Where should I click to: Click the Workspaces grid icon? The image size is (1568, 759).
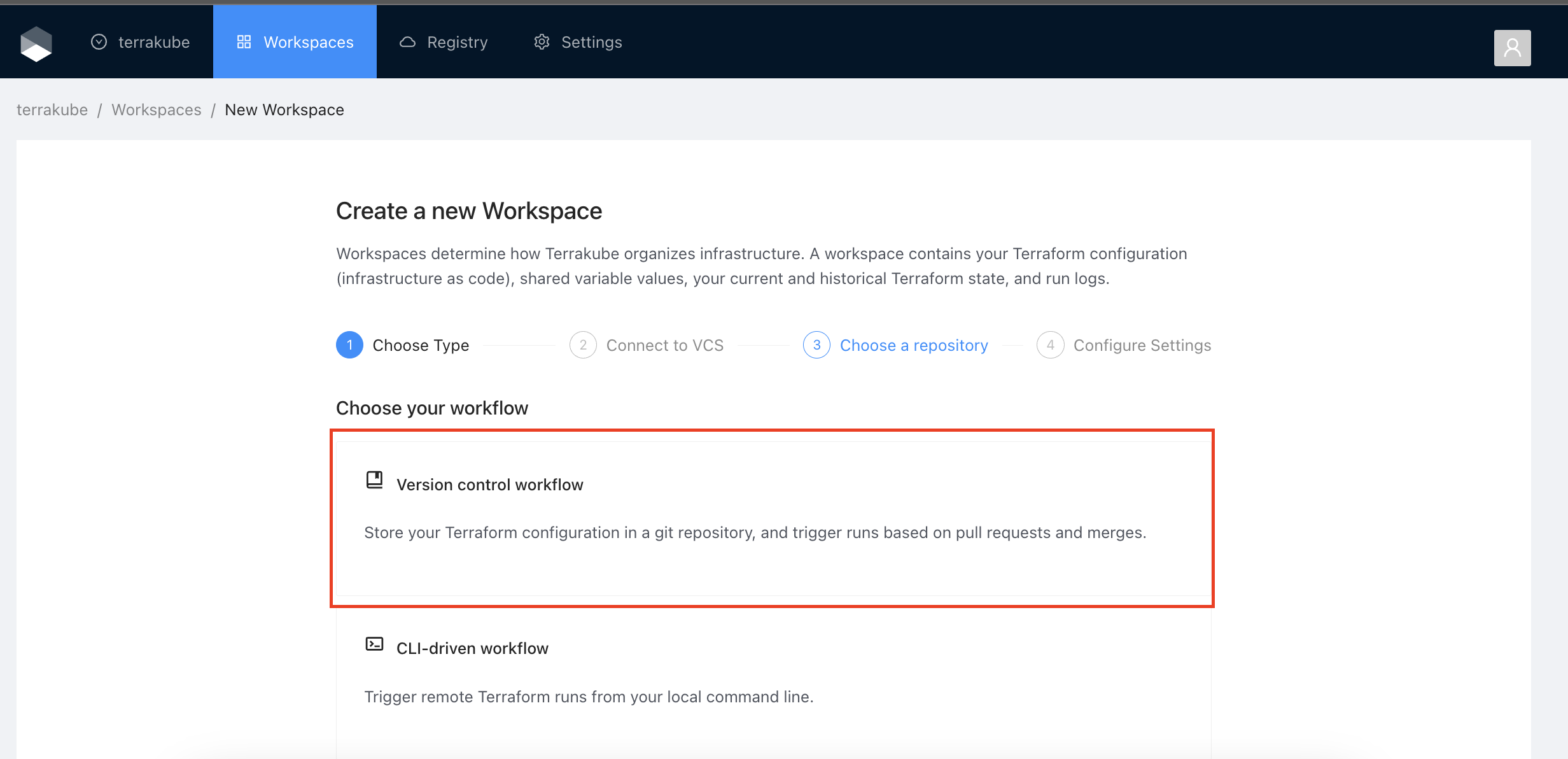coord(244,42)
